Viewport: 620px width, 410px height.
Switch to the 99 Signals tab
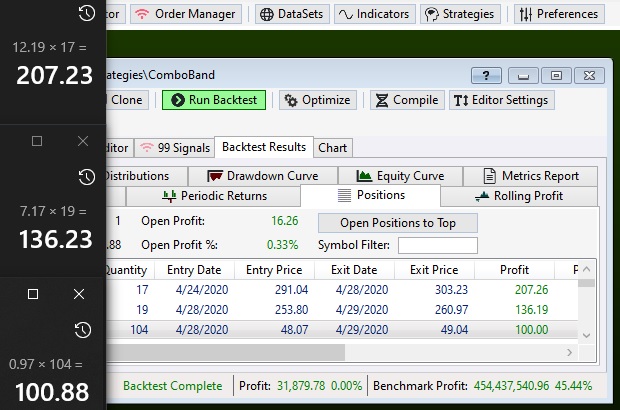(x=174, y=148)
